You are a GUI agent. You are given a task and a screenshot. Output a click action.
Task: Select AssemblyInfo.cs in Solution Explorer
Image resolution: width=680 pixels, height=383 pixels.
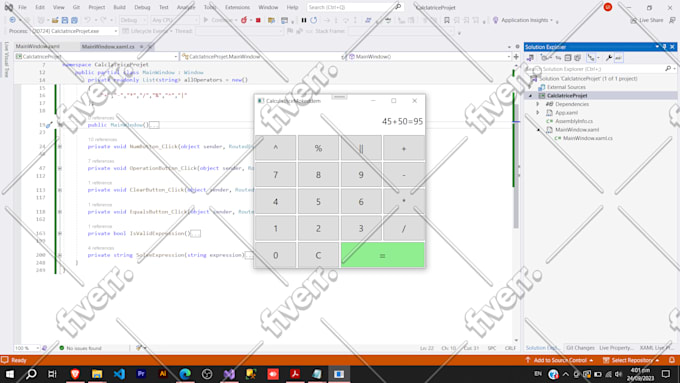pyautogui.click(x=574, y=121)
